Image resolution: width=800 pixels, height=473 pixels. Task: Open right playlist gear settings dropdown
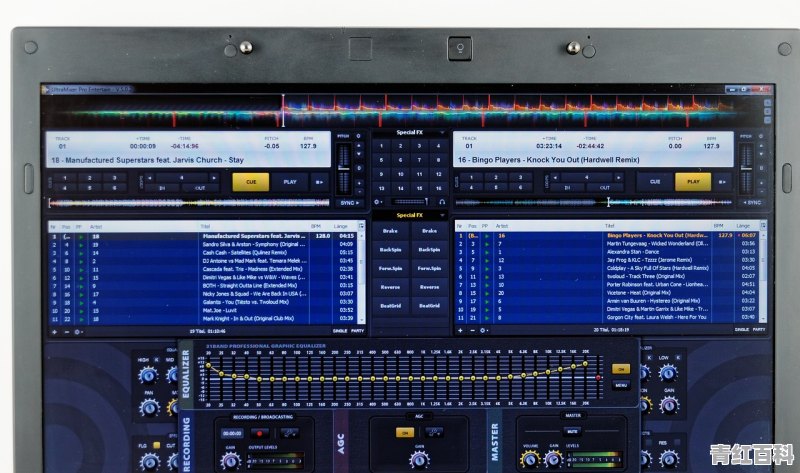(x=483, y=331)
